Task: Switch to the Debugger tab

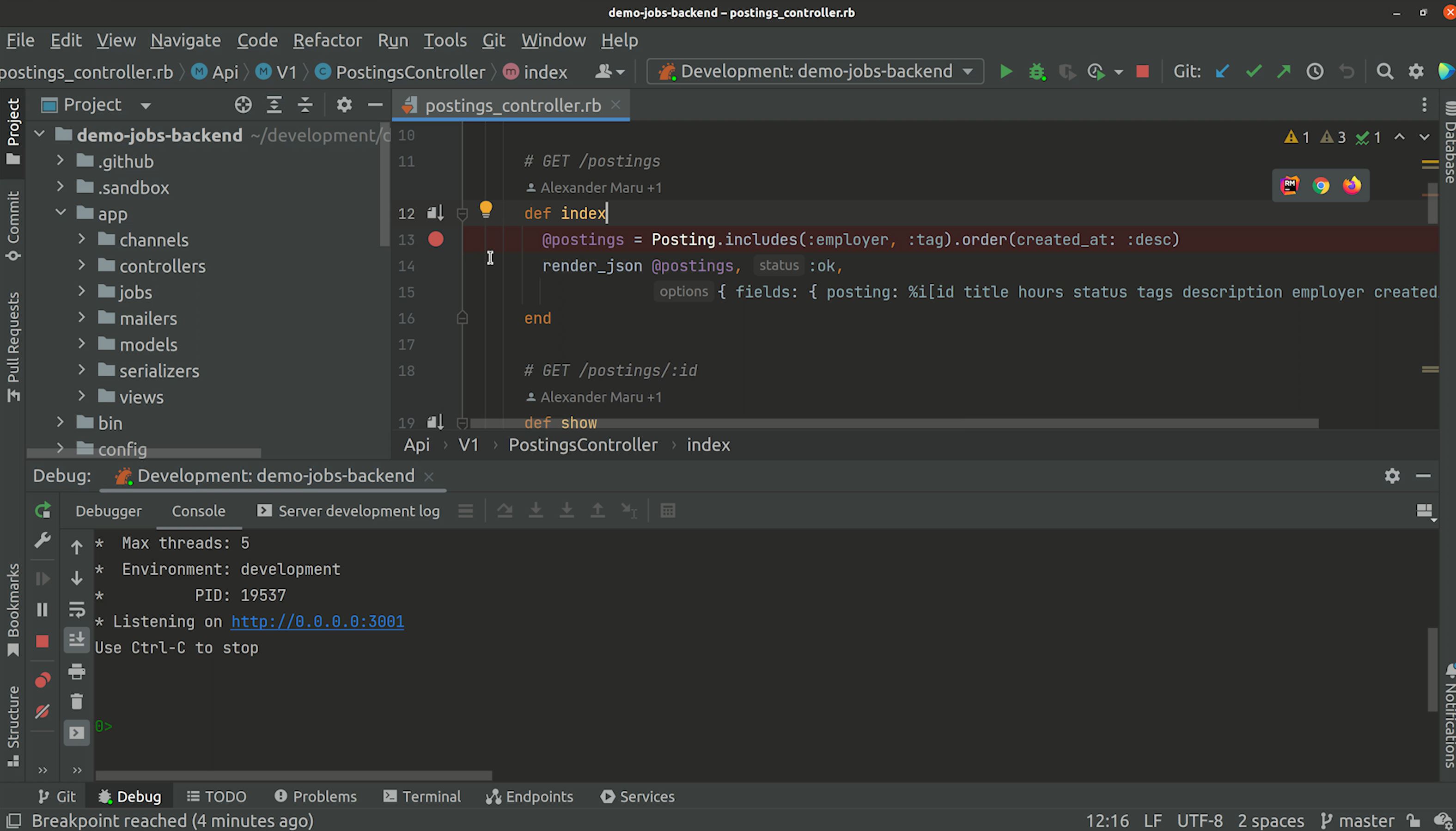Action: 109,511
